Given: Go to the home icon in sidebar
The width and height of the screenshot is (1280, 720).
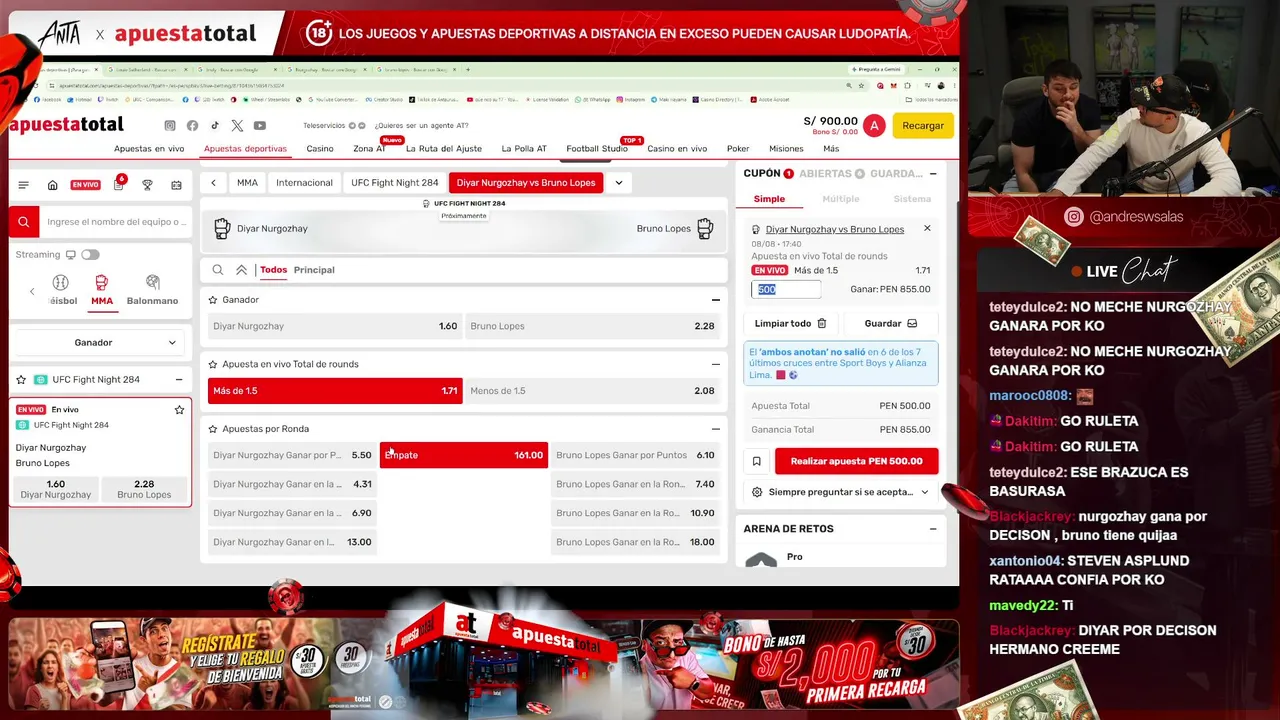Looking at the screenshot, I should (x=53, y=185).
